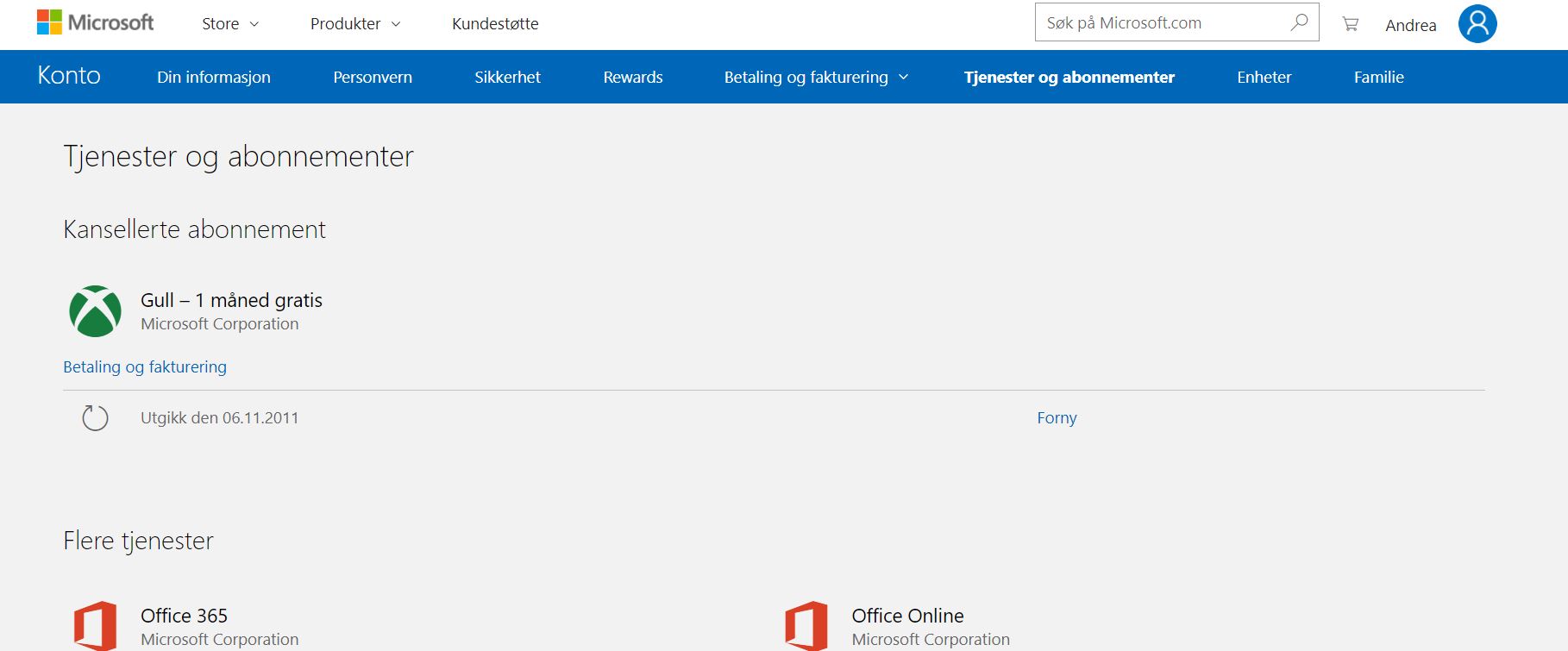
Task: Click the Andrea profile avatar icon
Action: pos(1477,23)
